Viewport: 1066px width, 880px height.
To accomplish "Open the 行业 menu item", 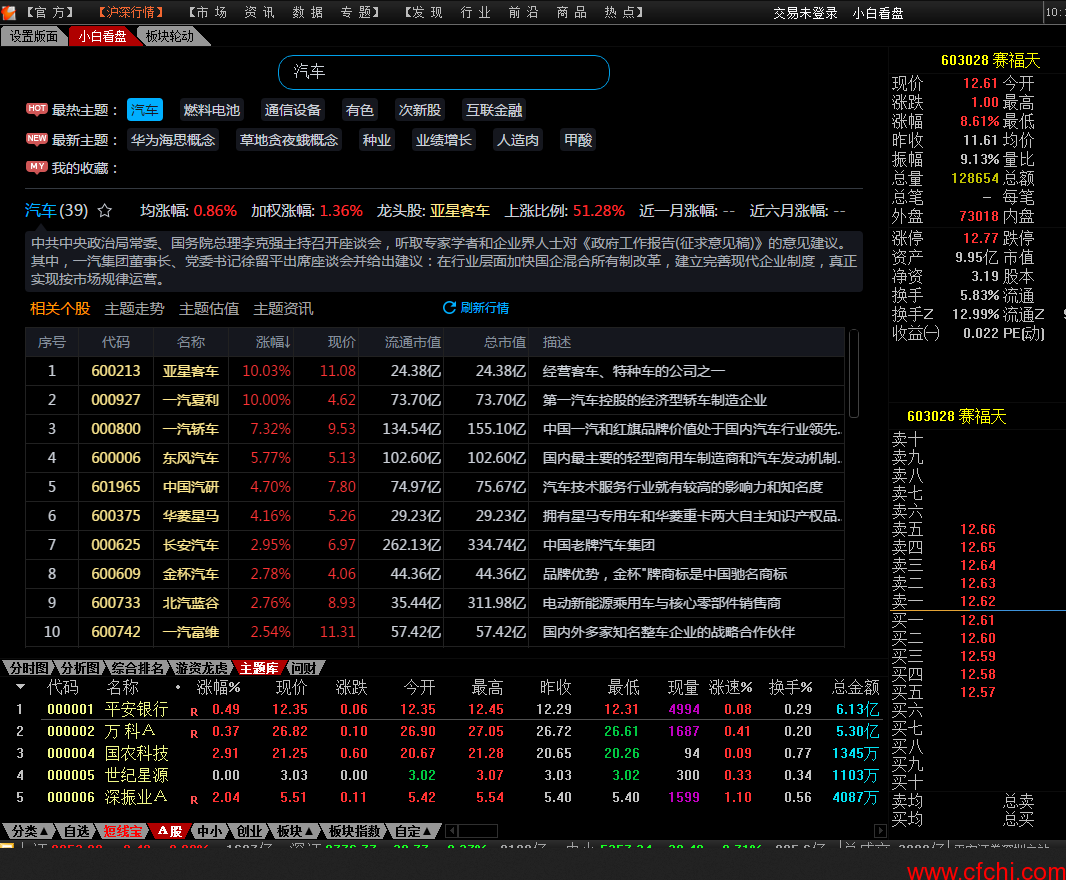I will pos(475,12).
